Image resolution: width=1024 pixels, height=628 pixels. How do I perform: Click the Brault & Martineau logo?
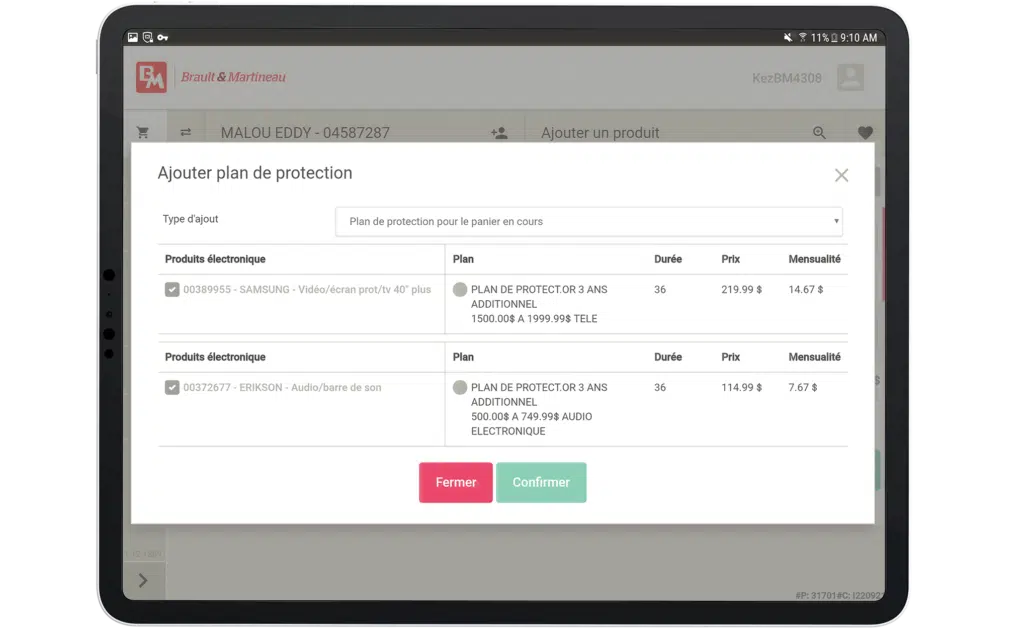tap(152, 78)
